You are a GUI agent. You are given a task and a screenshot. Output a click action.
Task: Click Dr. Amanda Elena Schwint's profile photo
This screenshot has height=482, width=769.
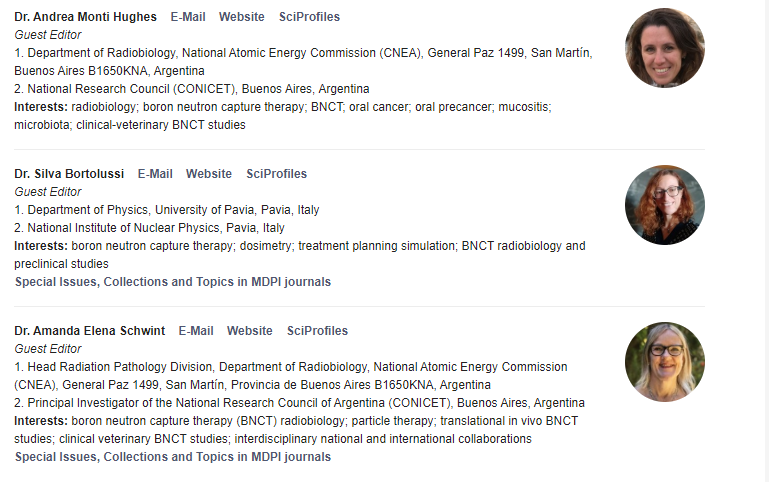(x=664, y=362)
